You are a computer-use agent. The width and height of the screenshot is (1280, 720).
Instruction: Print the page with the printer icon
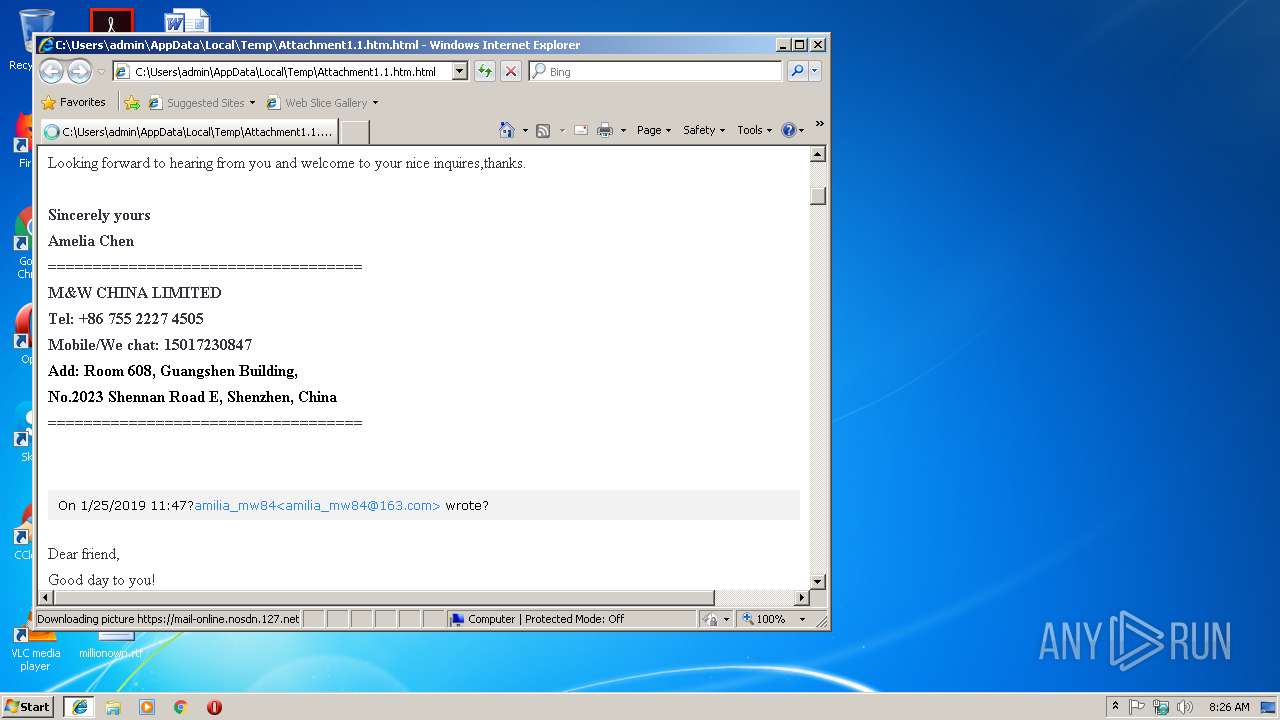point(605,130)
